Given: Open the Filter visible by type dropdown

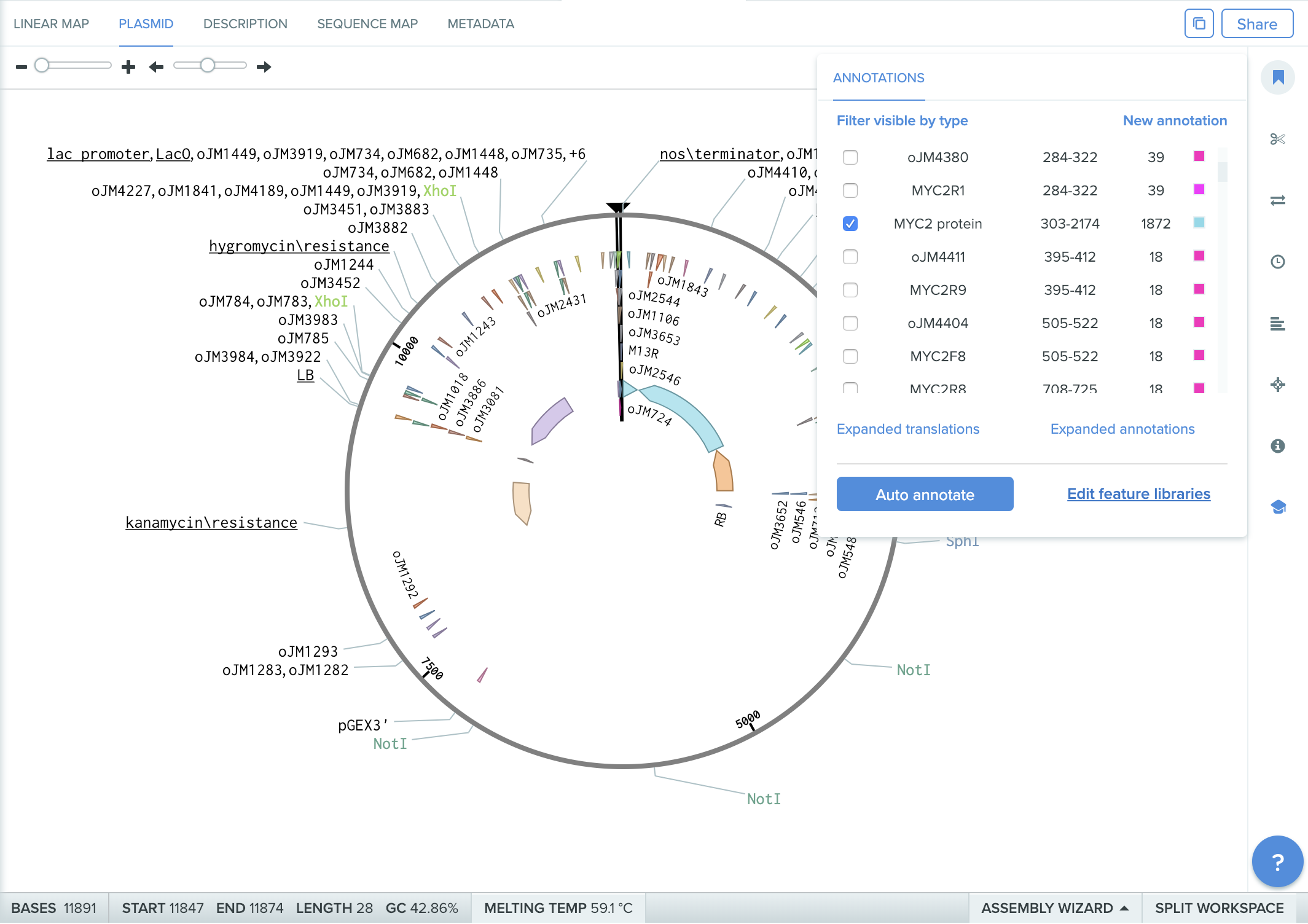Looking at the screenshot, I should click(x=902, y=120).
